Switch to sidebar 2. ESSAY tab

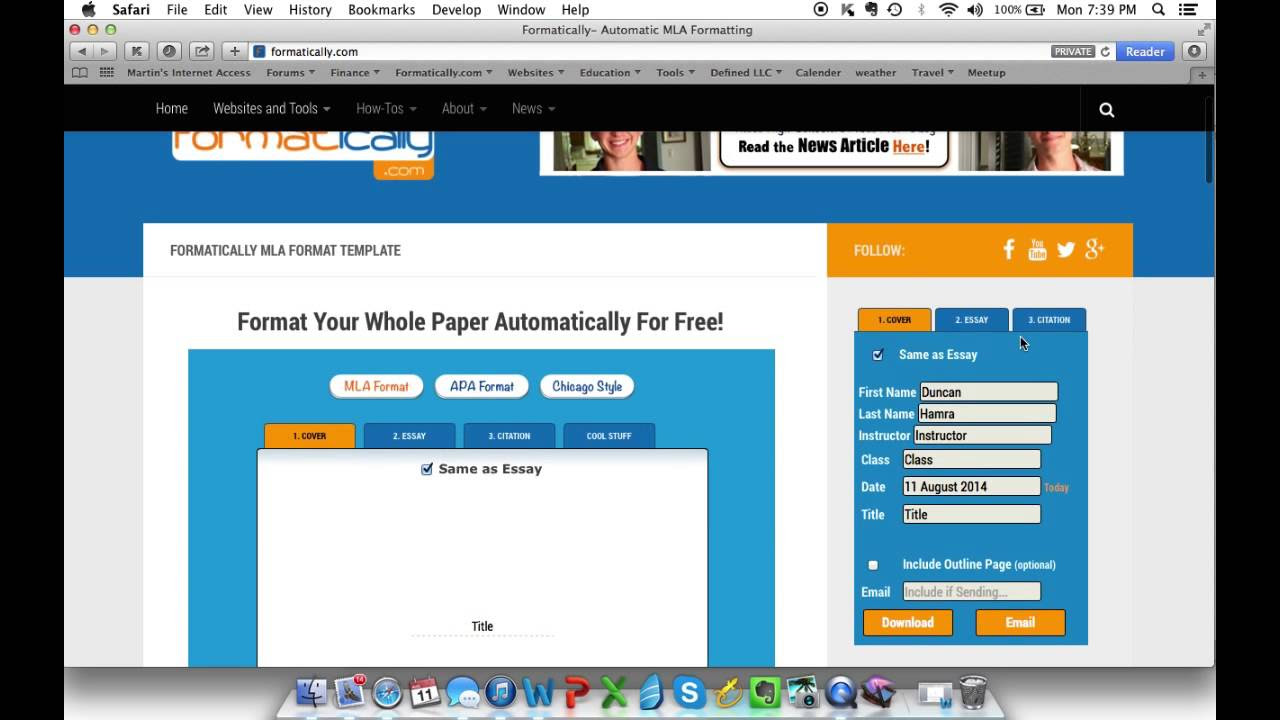(x=971, y=320)
